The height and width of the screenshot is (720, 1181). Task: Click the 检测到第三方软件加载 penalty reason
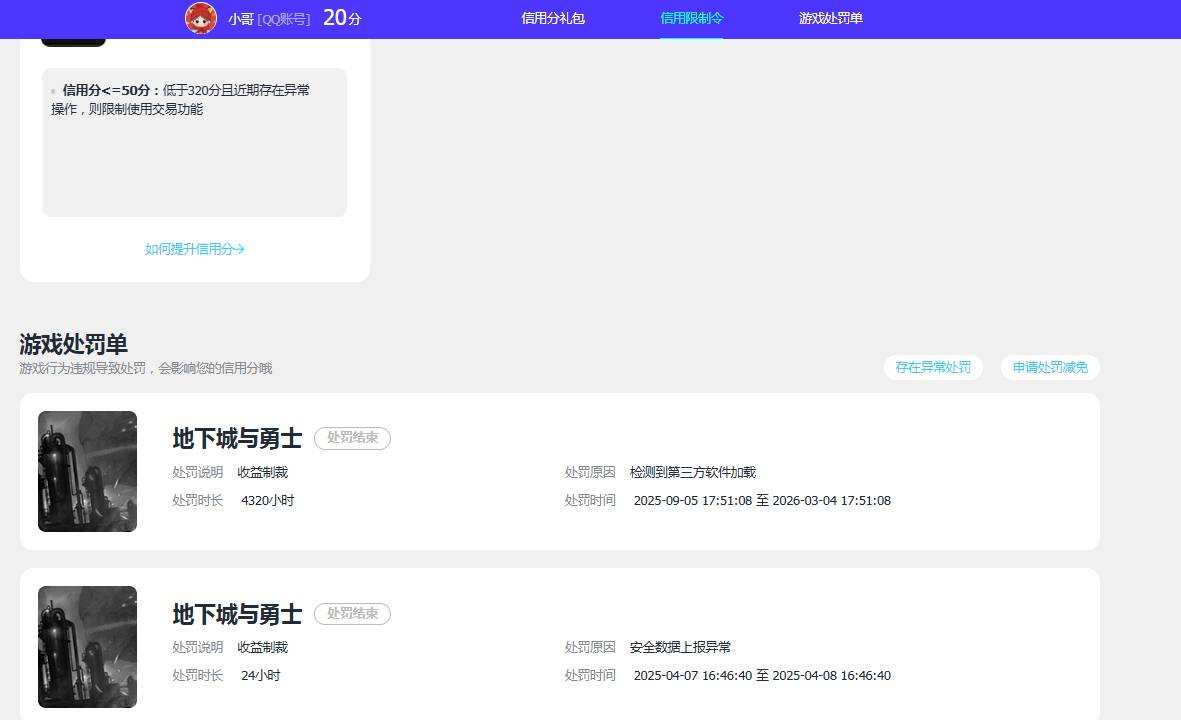(693, 472)
